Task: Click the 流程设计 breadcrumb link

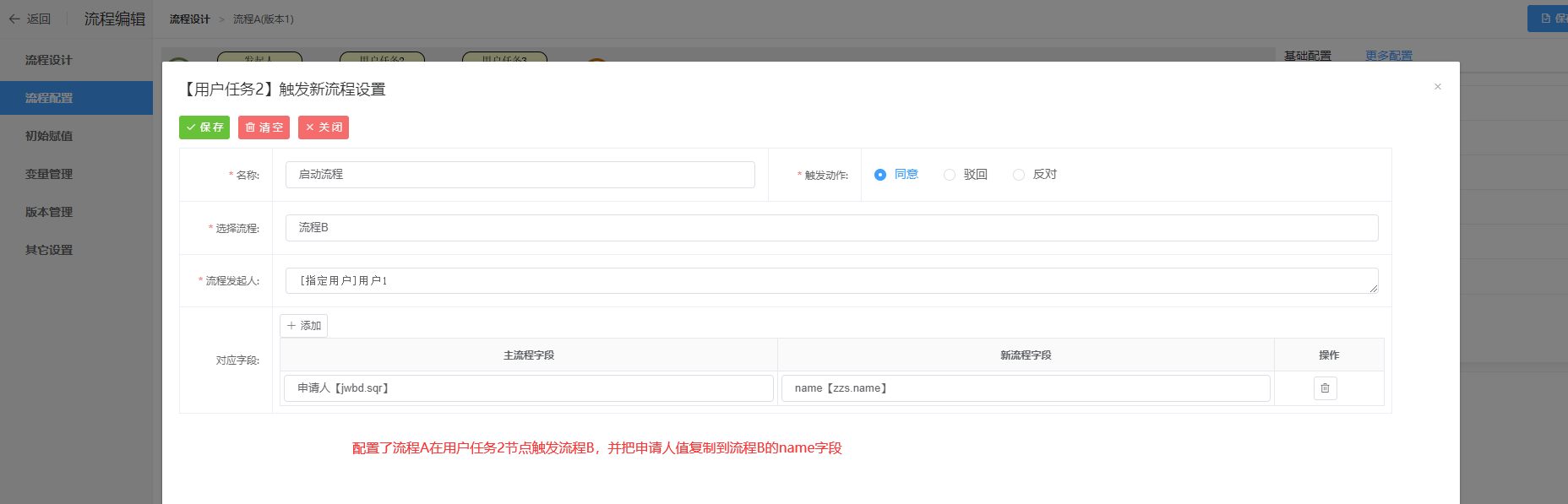Action: 189,19
